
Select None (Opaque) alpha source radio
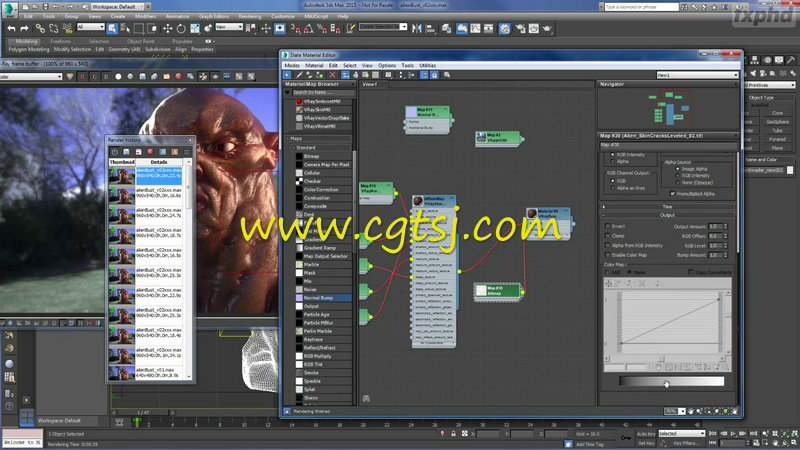[x=678, y=182]
